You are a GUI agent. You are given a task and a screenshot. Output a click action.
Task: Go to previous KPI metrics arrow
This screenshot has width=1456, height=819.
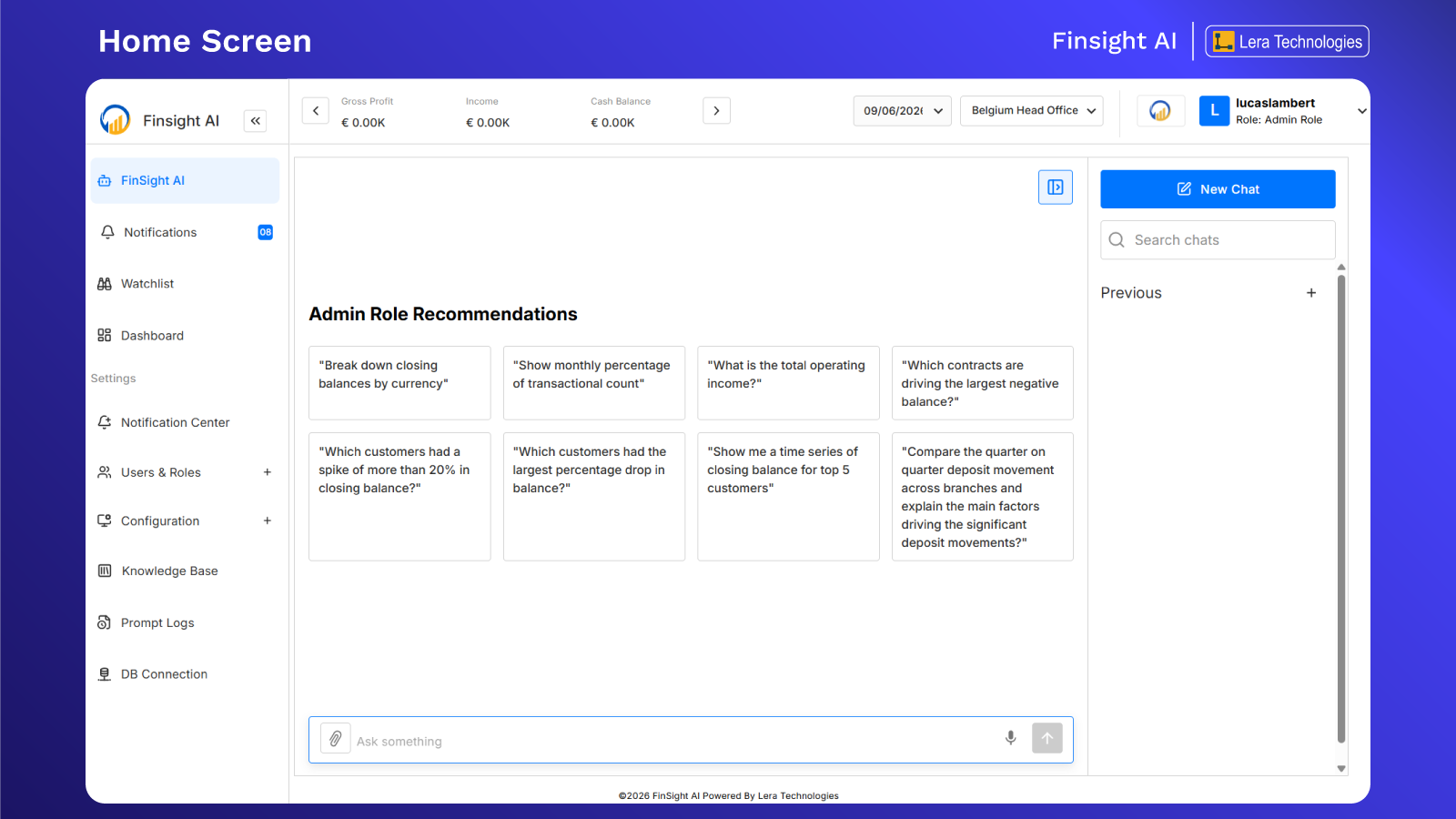pos(316,110)
